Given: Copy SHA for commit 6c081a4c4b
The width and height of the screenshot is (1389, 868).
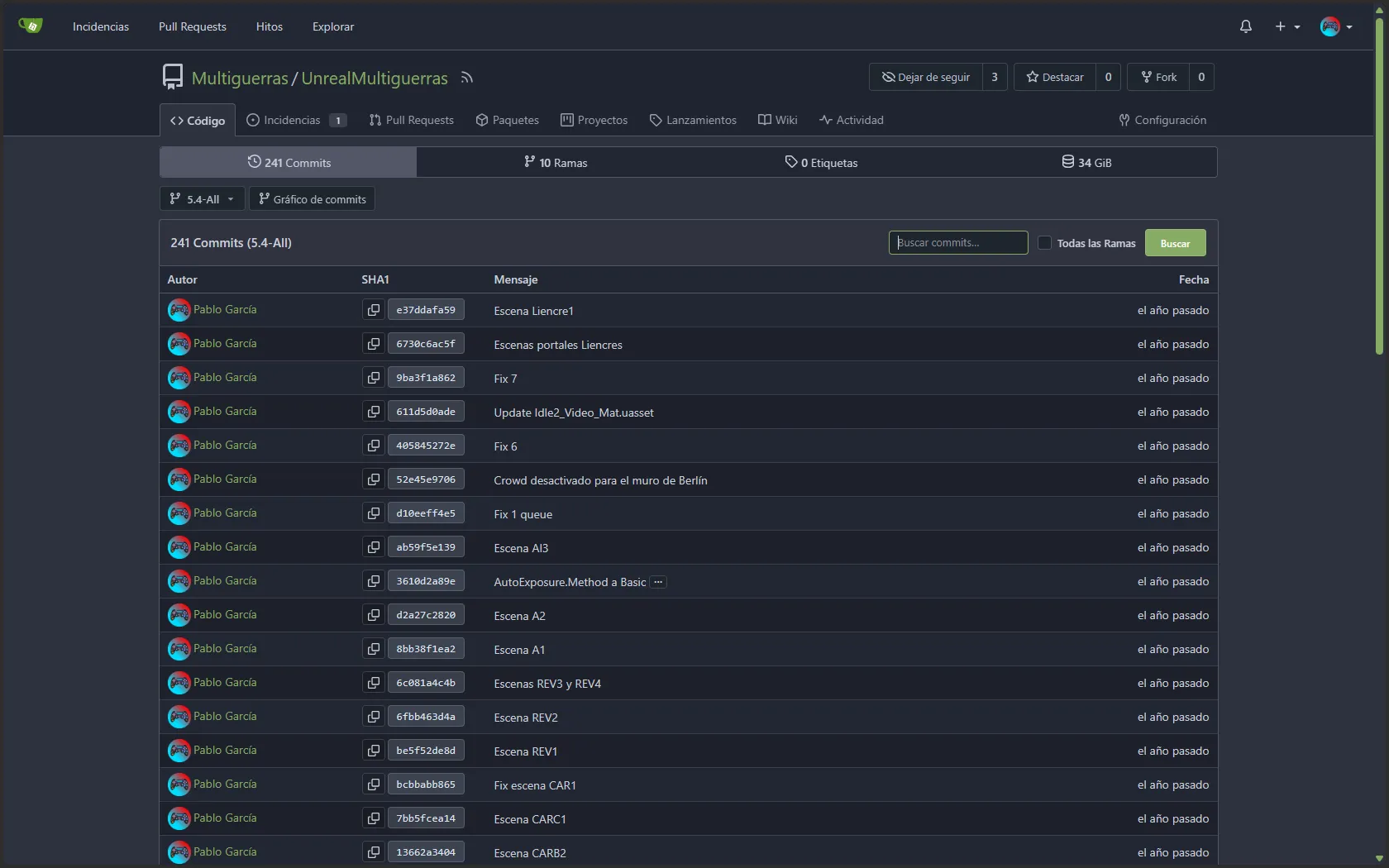Looking at the screenshot, I should pyautogui.click(x=374, y=683).
